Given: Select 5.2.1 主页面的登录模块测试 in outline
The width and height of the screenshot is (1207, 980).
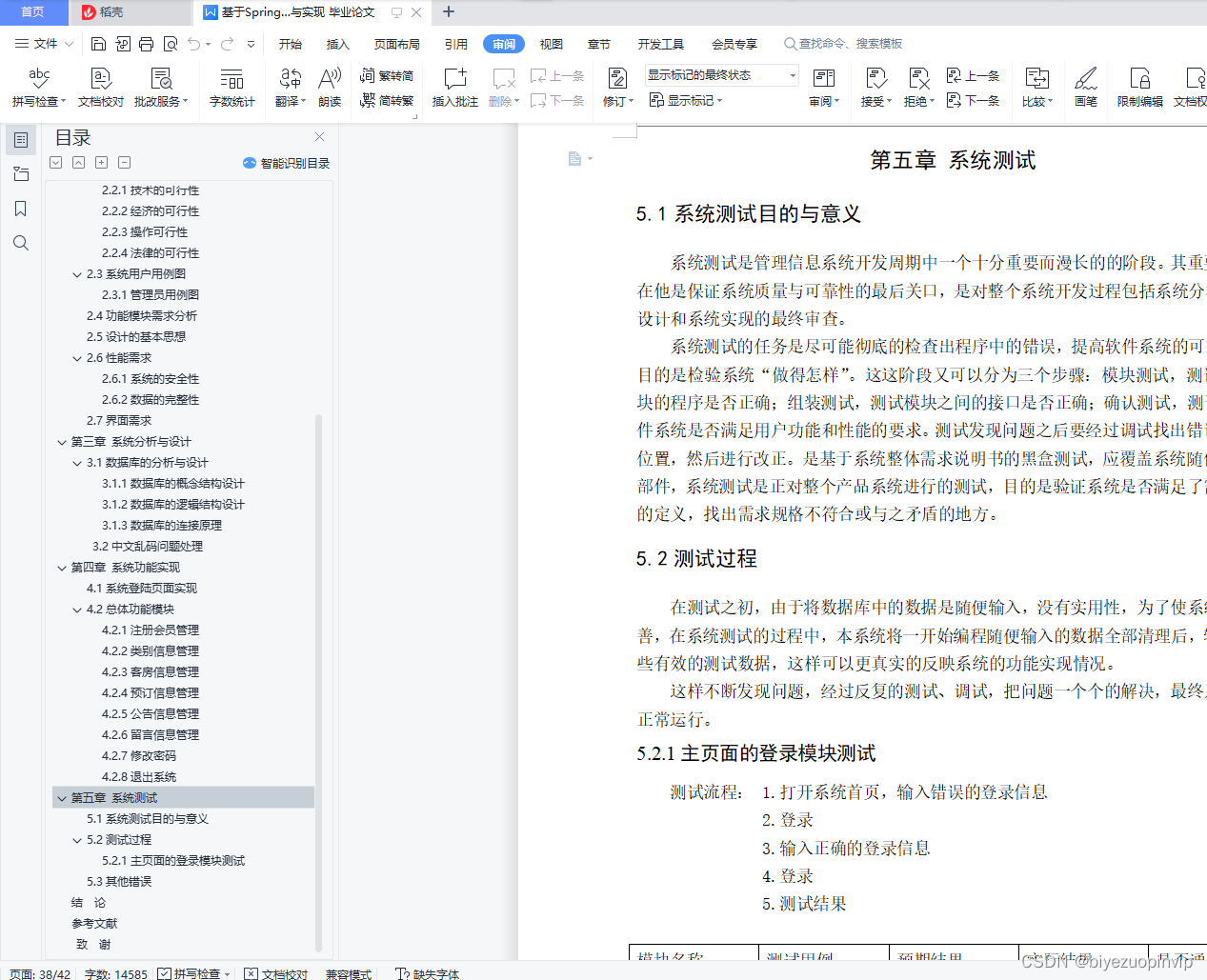Looking at the screenshot, I should tap(174, 860).
